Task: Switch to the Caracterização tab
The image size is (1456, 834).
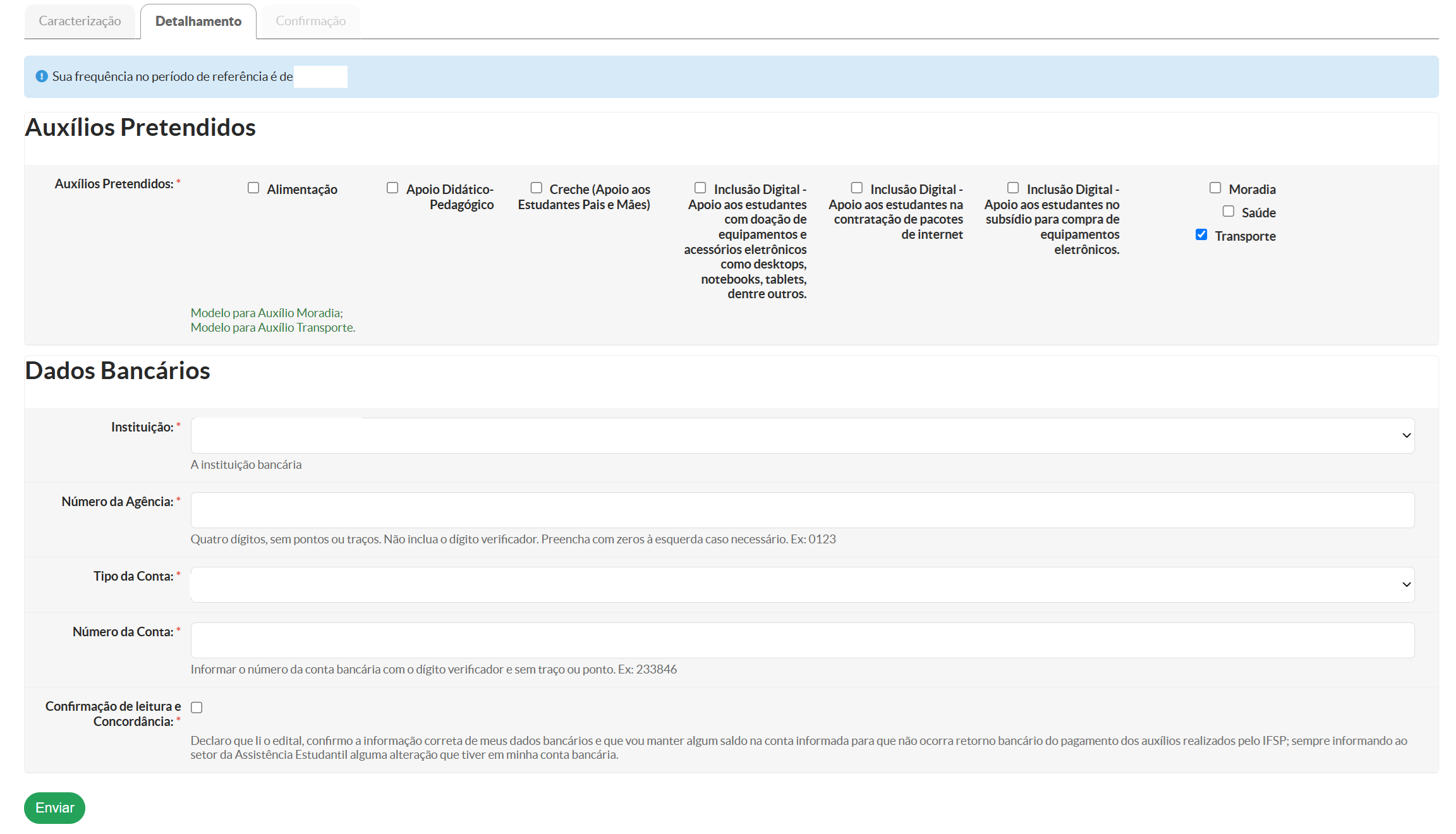Action: tap(80, 21)
